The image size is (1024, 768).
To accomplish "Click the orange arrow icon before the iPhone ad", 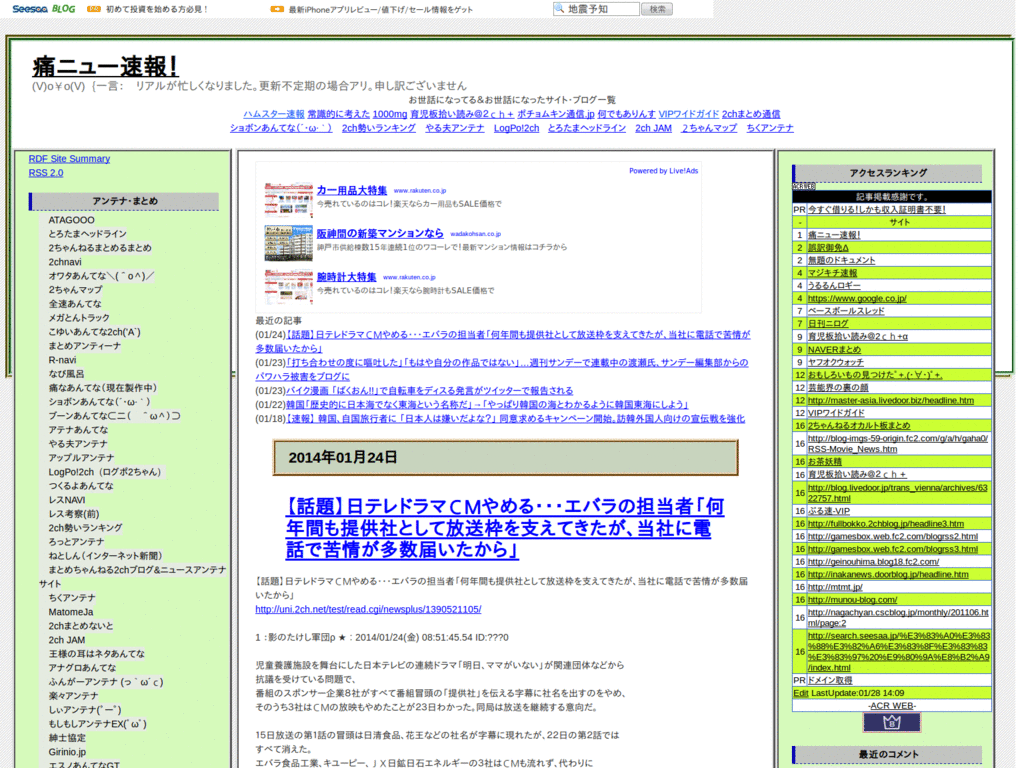I will (276, 9).
